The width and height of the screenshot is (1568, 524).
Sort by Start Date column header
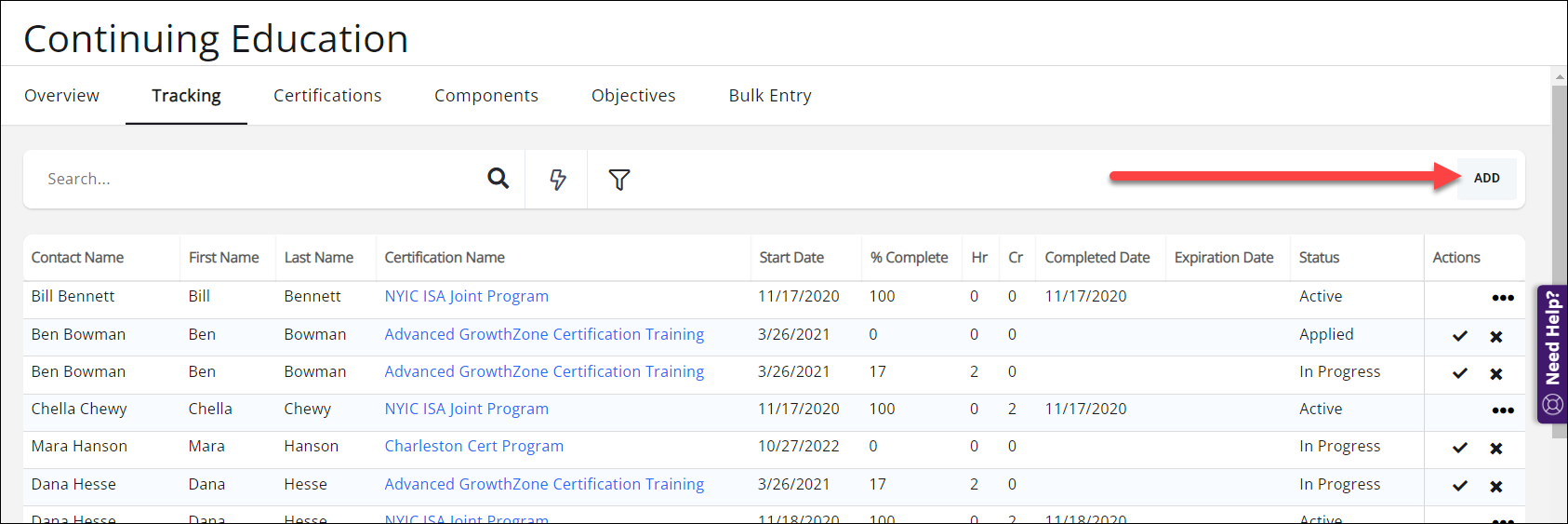pyautogui.click(x=791, y=258)
